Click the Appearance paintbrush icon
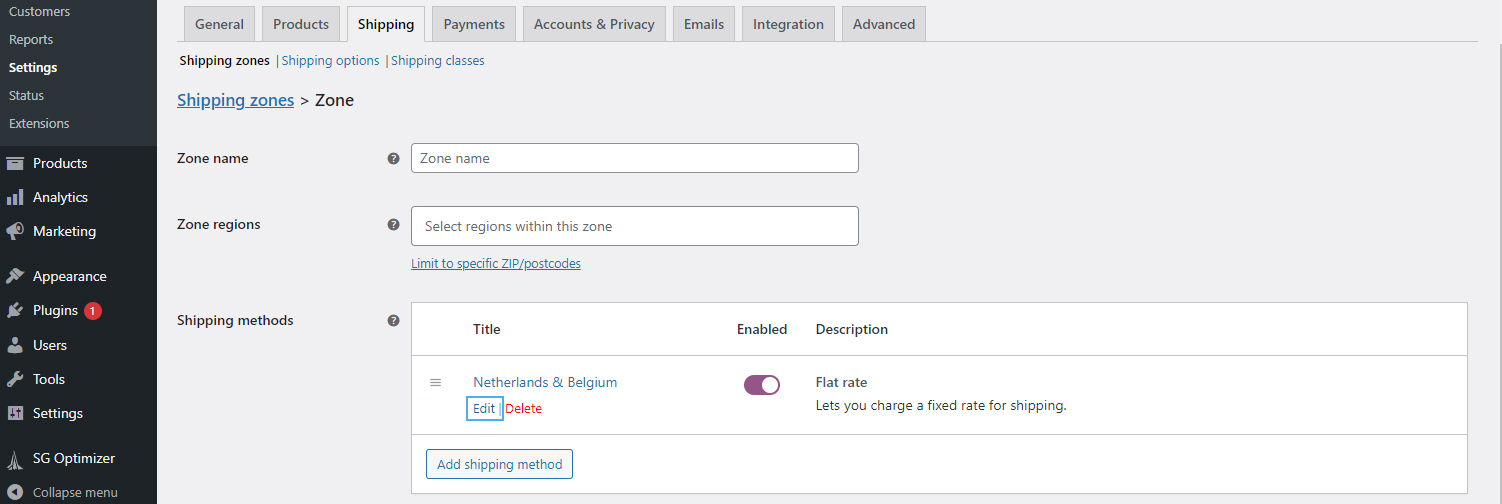The image size is (1502, 504). (x=15, y=276)
